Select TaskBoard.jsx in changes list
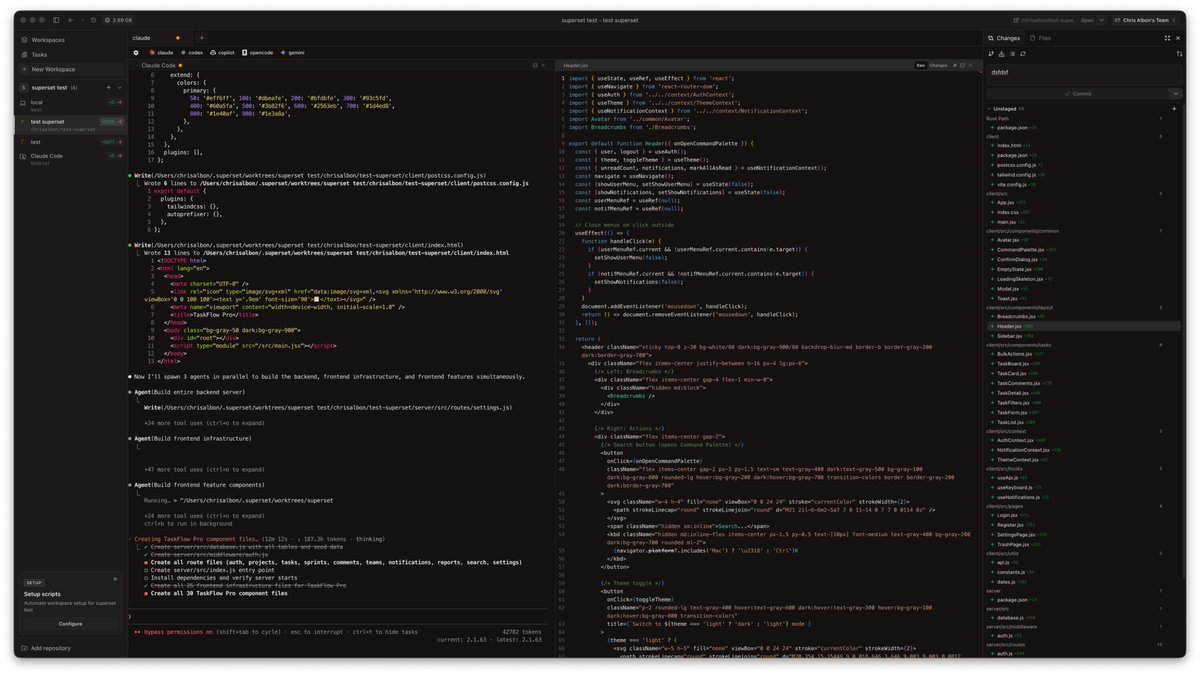The width and height of the screenshot is (1200, 675). (1084, 363)
